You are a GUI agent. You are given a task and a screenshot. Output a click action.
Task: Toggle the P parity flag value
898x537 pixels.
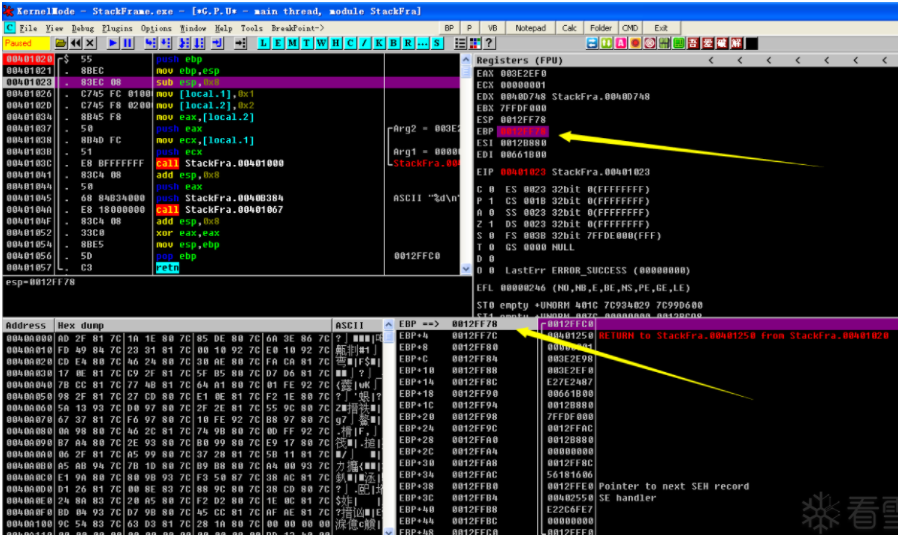coord(492,201)
